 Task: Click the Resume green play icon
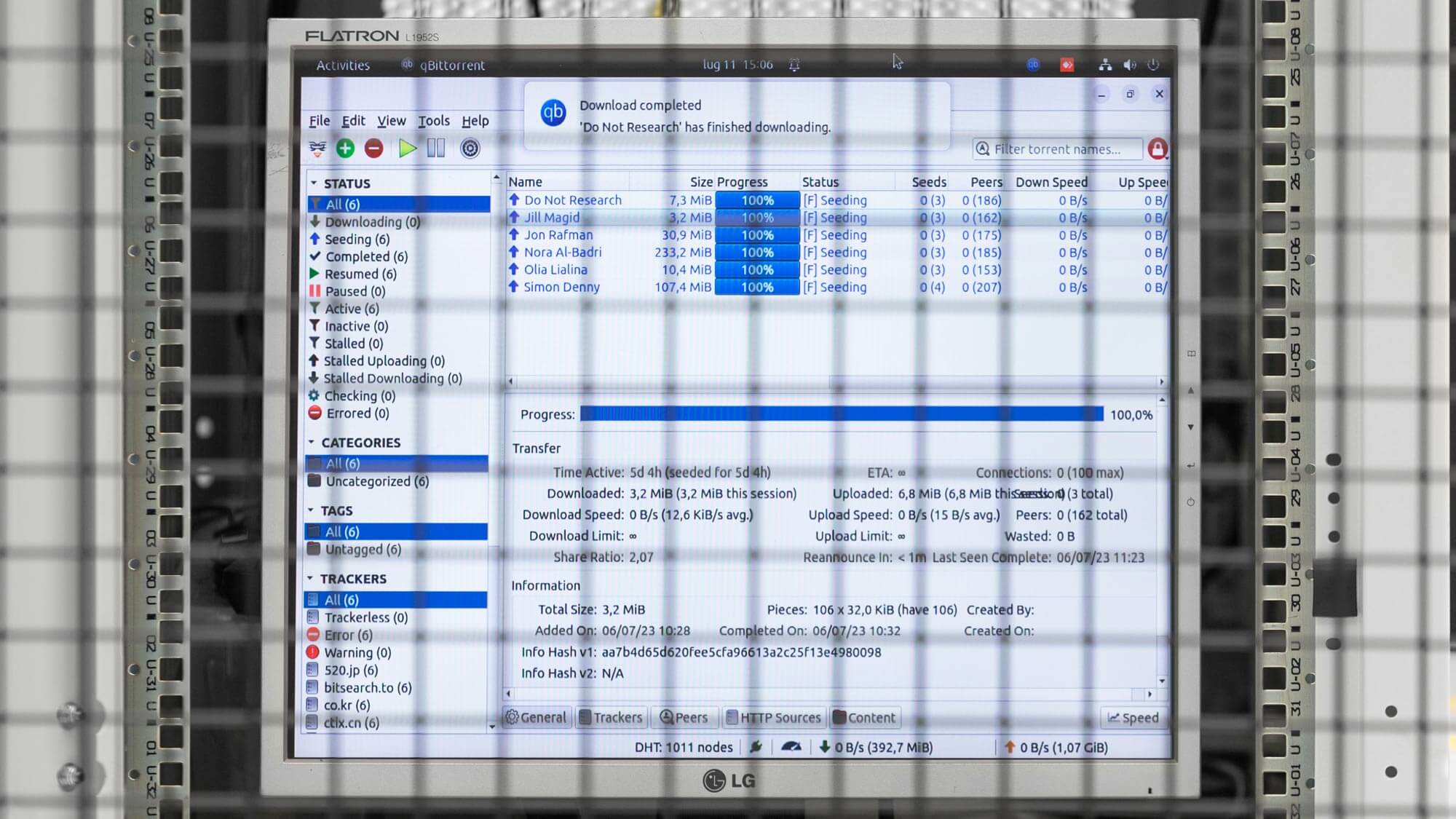407,149
